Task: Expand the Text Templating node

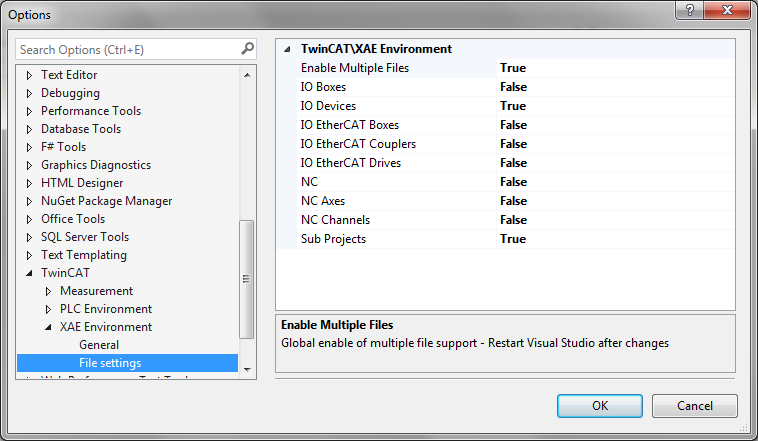Action: click(29, 255)
